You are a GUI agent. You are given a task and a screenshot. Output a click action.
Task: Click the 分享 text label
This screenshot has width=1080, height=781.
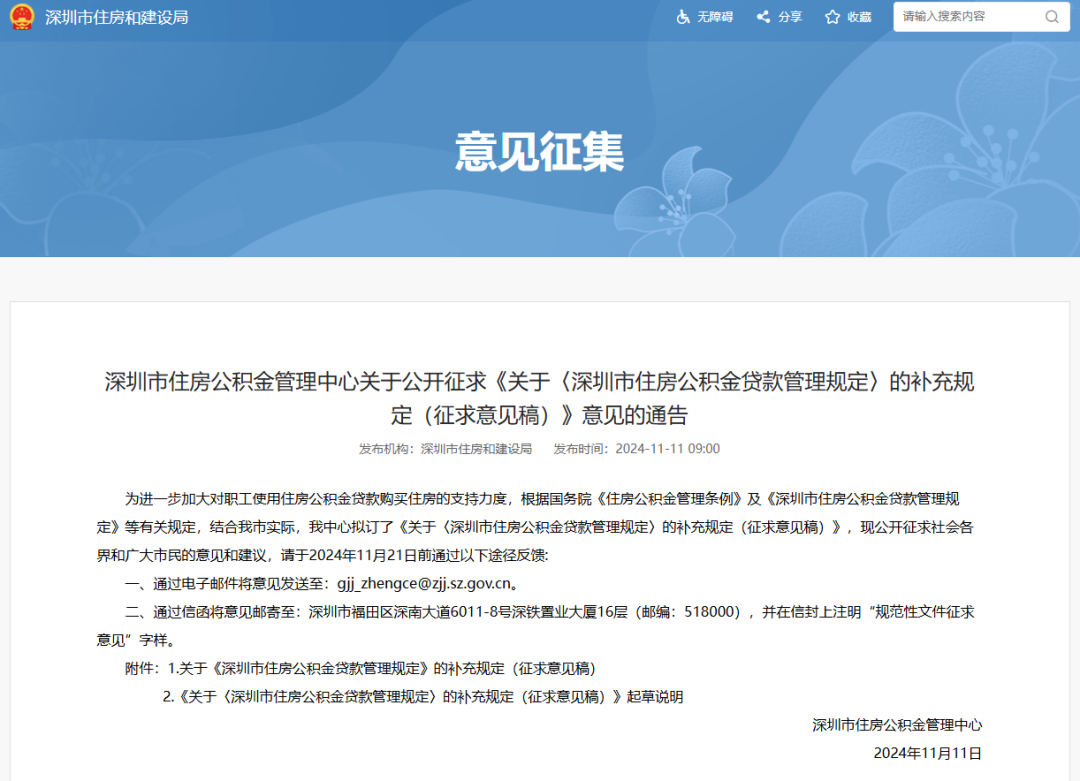(x=790, y=17)
